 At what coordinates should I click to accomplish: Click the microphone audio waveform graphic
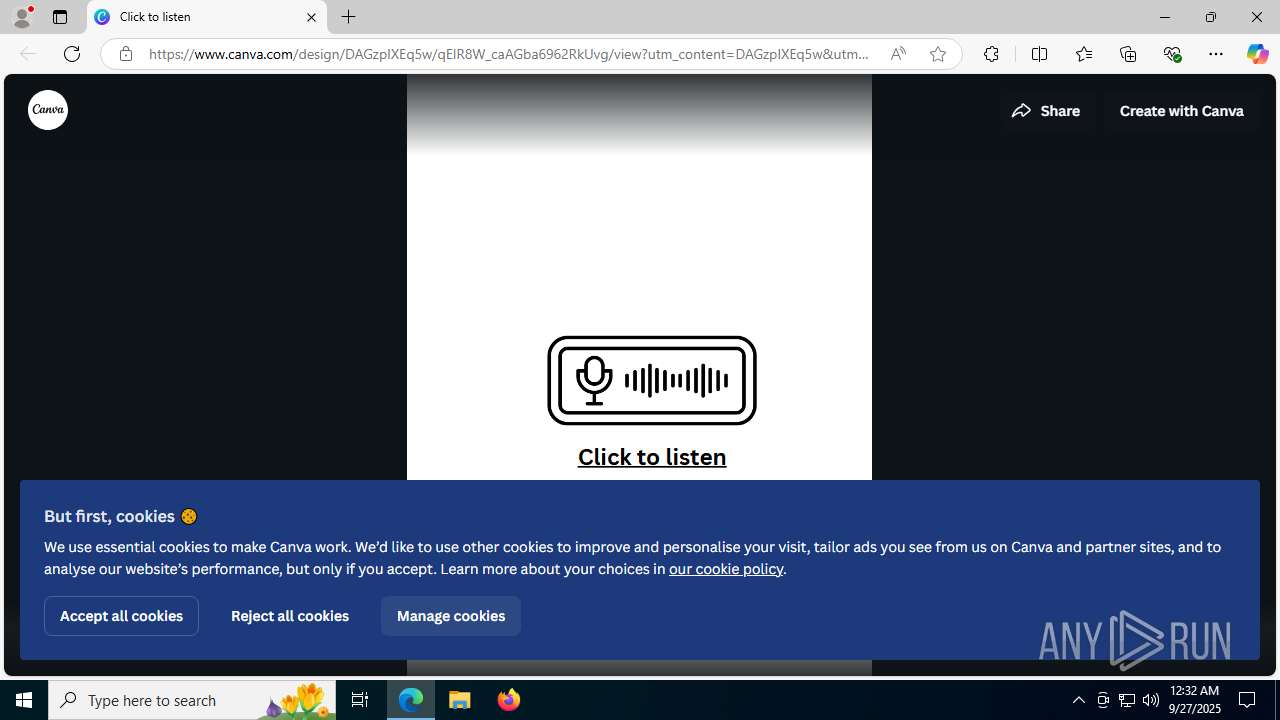coord(652,380)
